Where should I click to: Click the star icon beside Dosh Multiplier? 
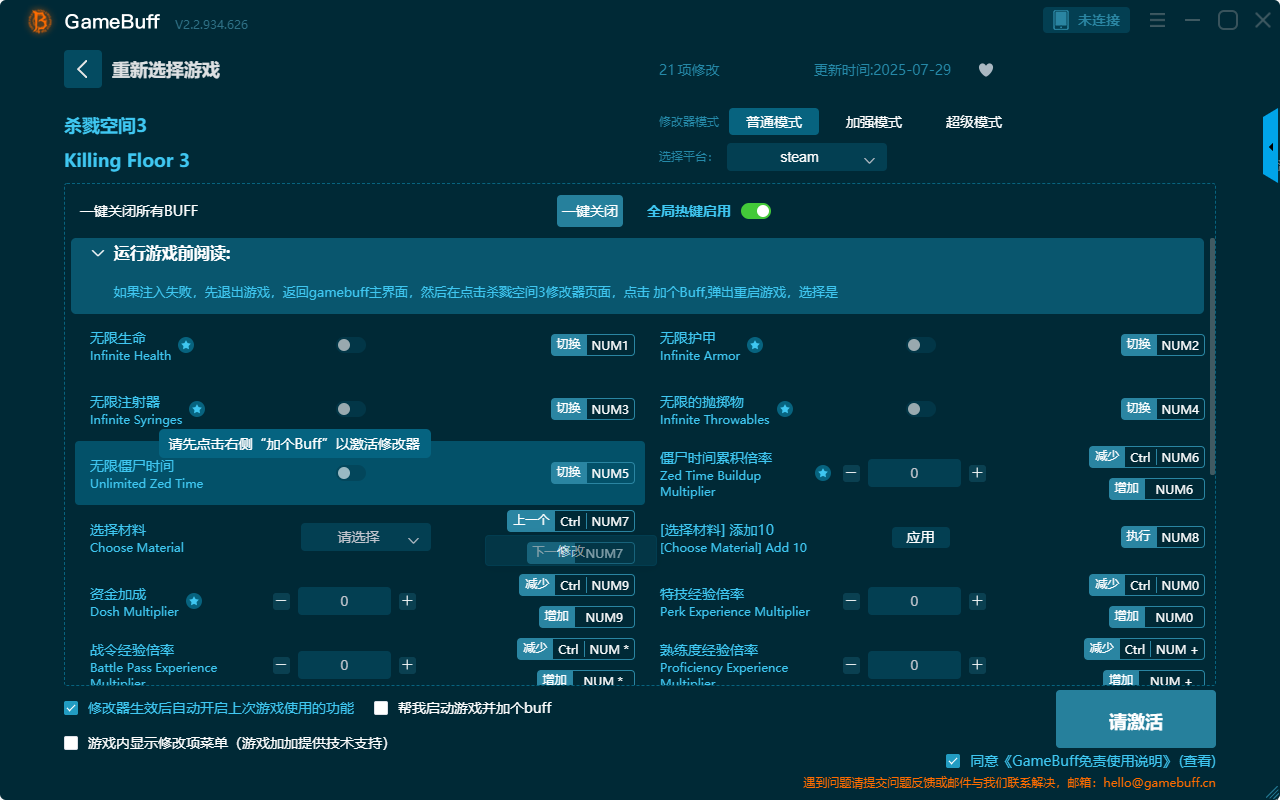194,603
